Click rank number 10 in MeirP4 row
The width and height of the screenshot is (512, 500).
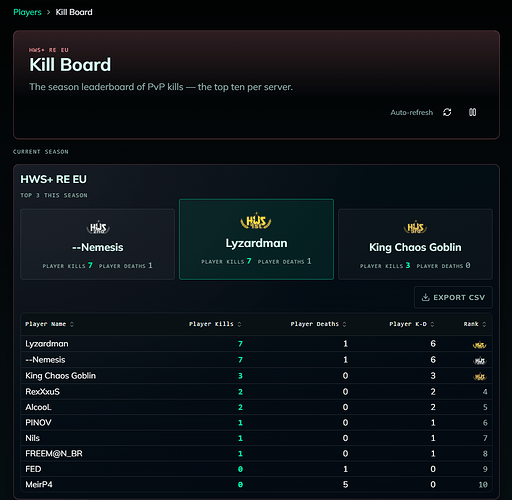[483, 485]
